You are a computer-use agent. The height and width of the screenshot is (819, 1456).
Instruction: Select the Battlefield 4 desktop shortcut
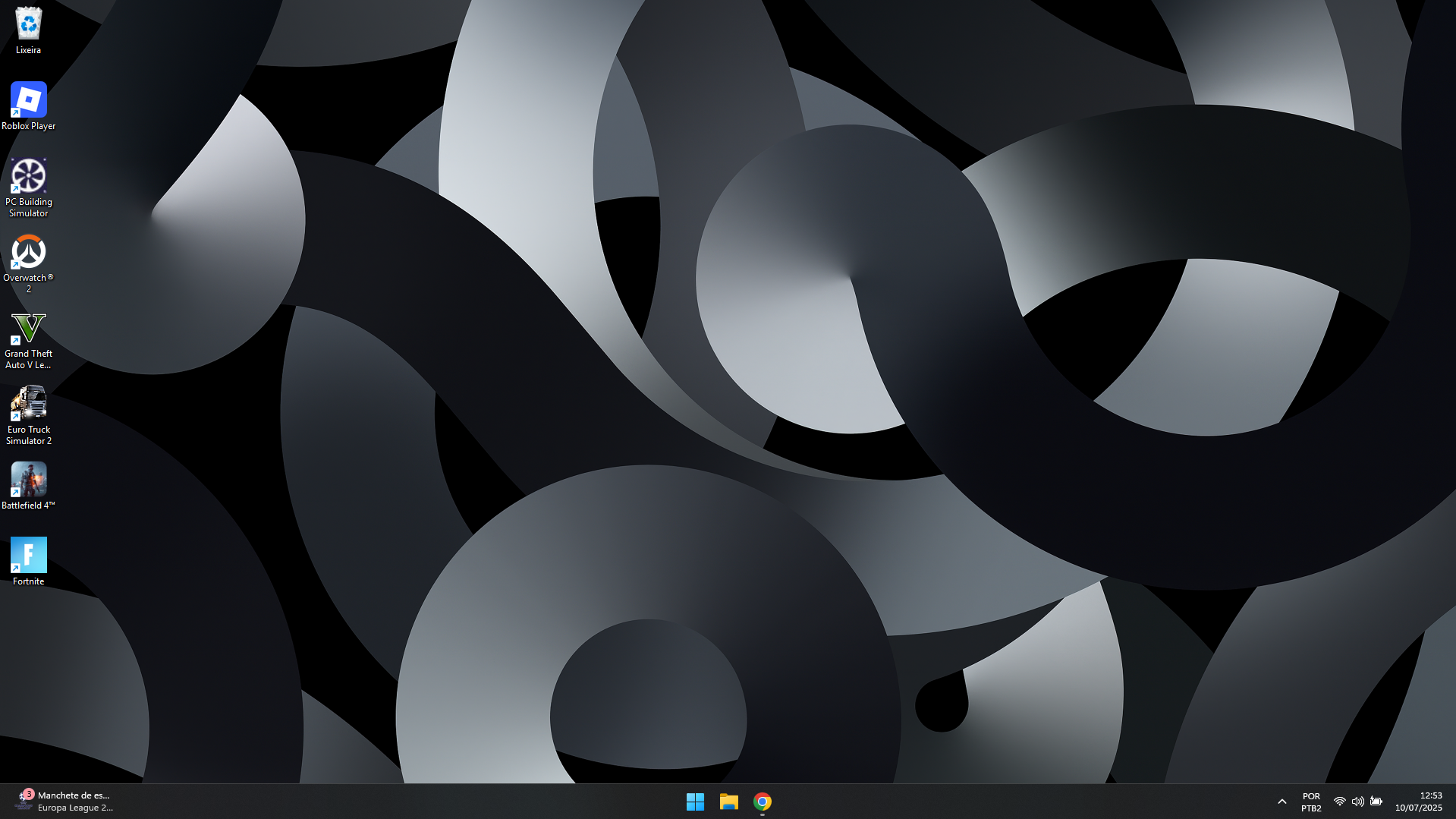pos(28,486)
